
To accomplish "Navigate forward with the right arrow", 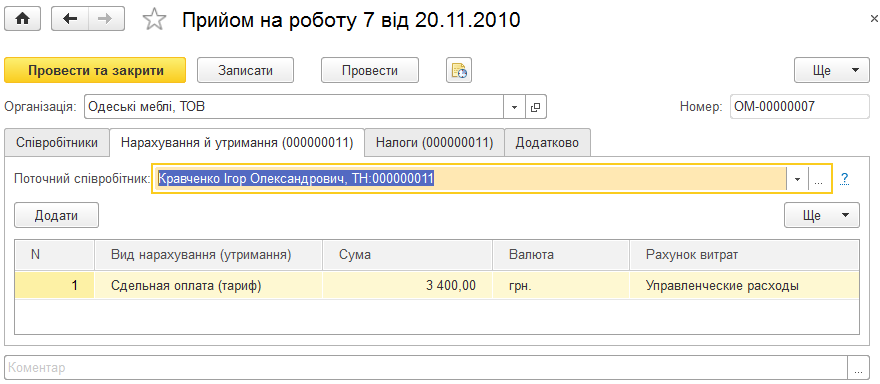I will click(106, 19).
